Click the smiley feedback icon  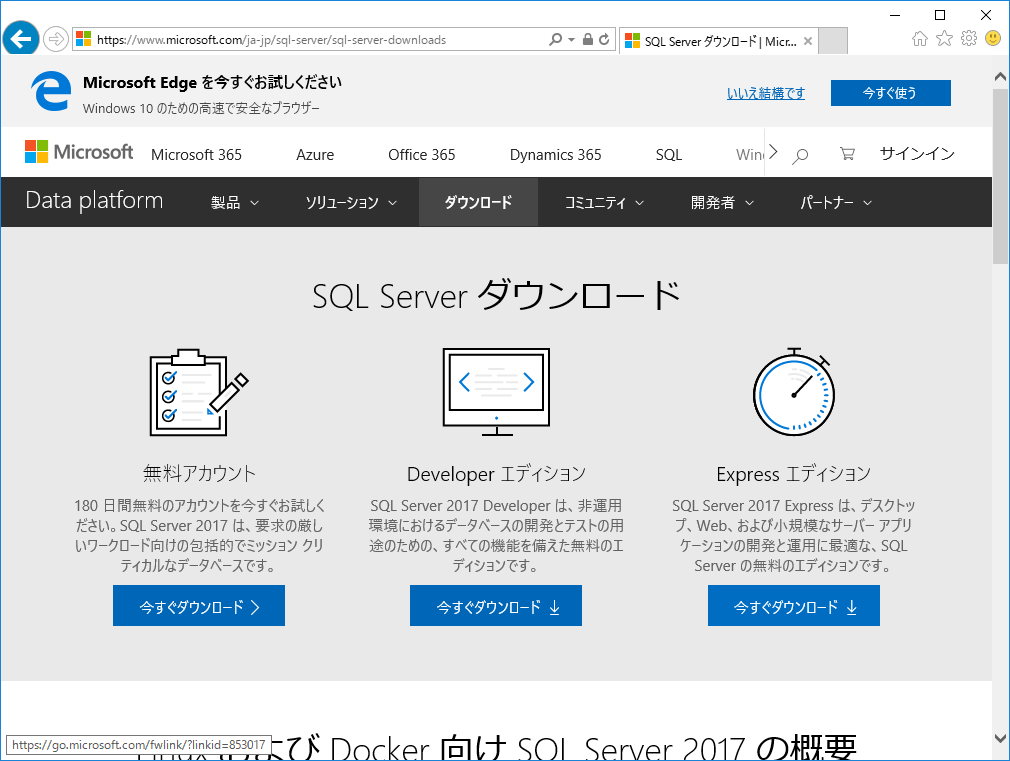pyautogui.click(x=993, y=39)
